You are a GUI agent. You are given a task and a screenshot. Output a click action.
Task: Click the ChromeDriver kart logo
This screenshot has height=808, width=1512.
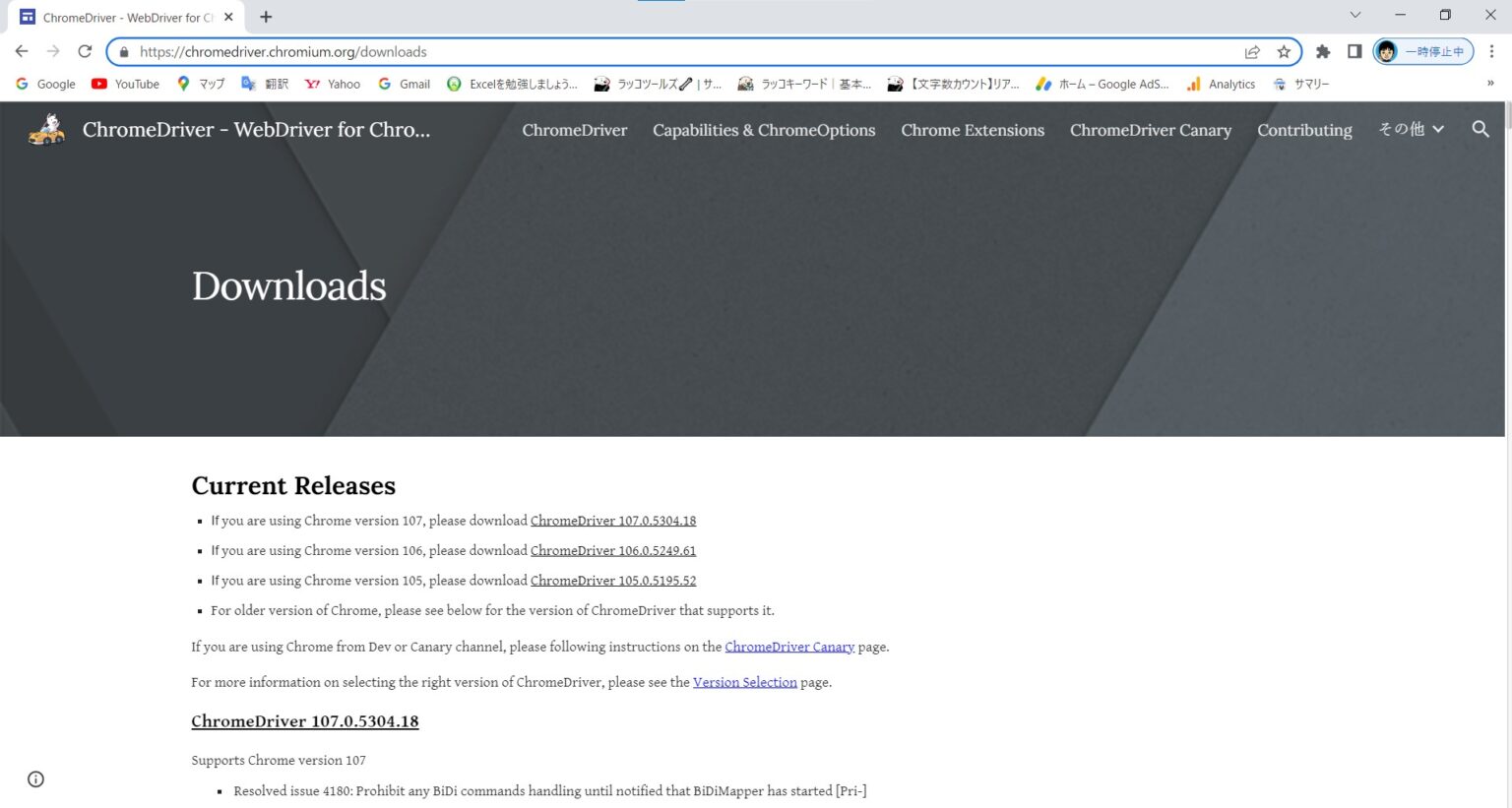[44, 129]
